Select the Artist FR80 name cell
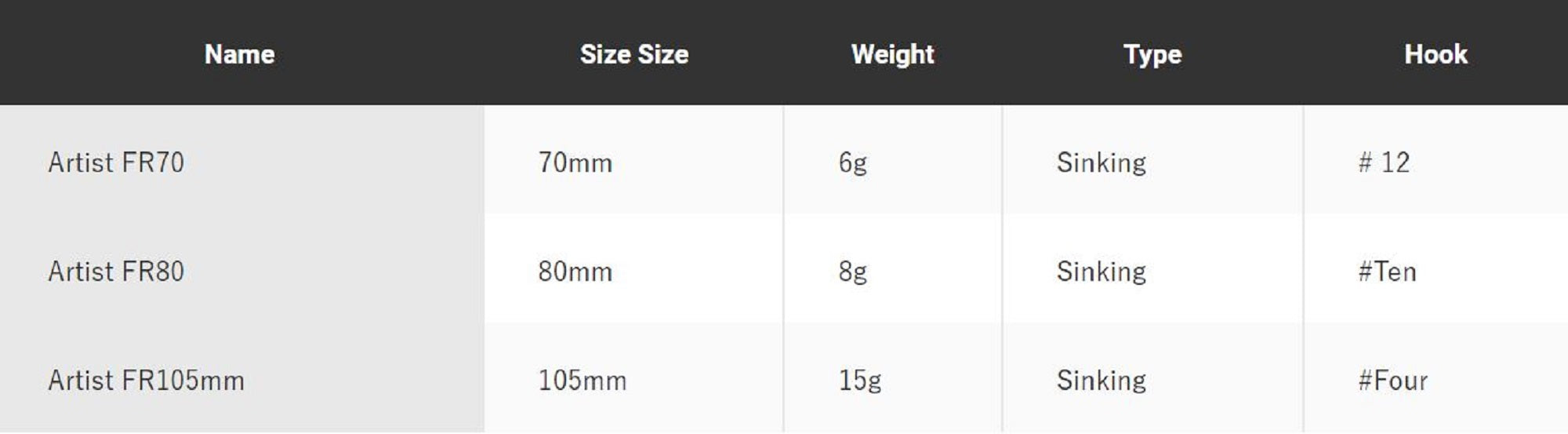Screen dimensions: 1568x434 (116, 272)
